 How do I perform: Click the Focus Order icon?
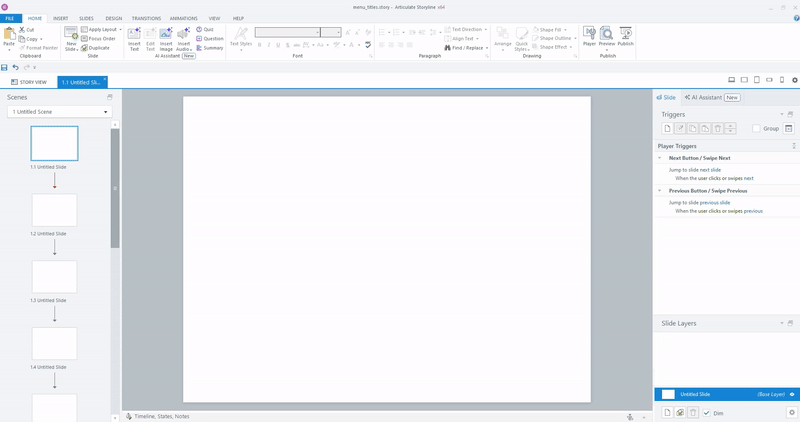pyautogui.click(x=84, y=38)
